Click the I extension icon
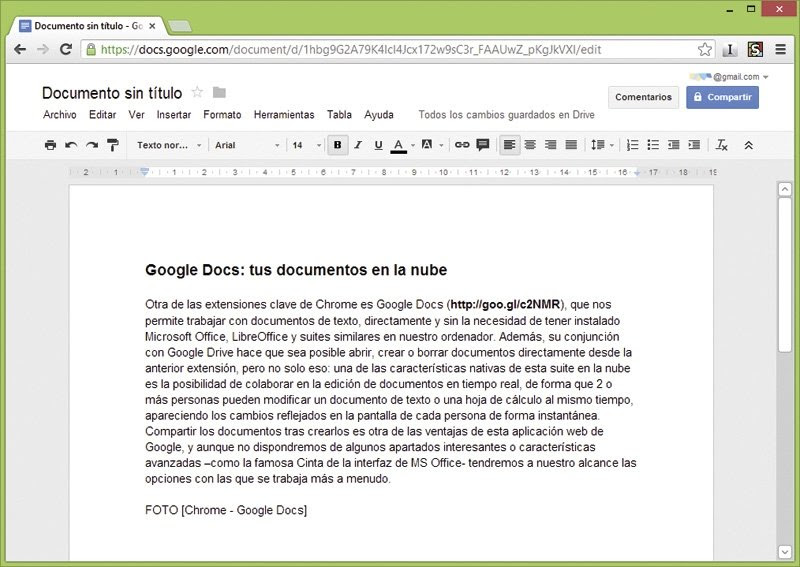This screenshot has height=567, width=800. (x=730, y=50)
